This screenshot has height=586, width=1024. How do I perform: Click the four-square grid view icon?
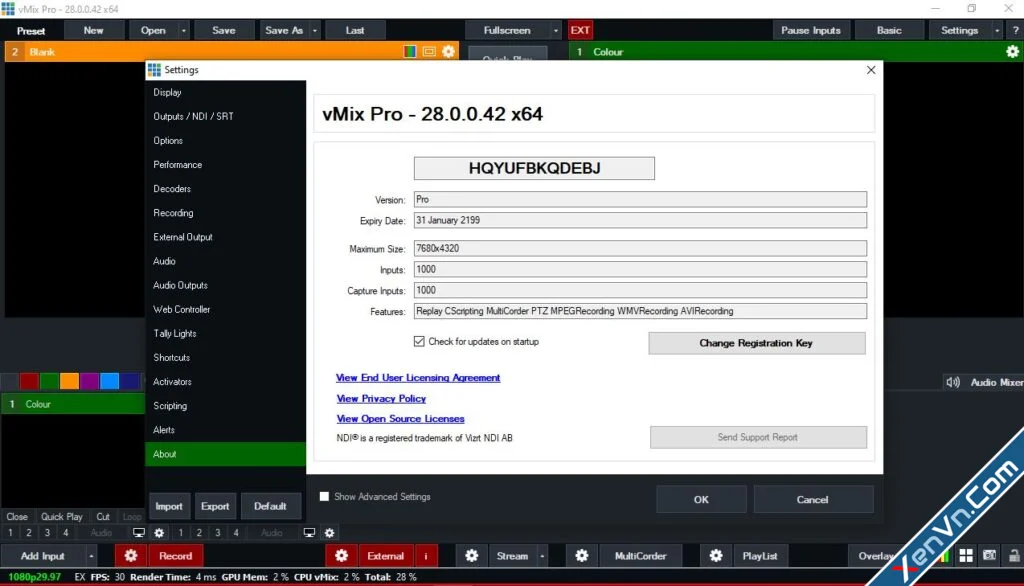tap(966, 556)
